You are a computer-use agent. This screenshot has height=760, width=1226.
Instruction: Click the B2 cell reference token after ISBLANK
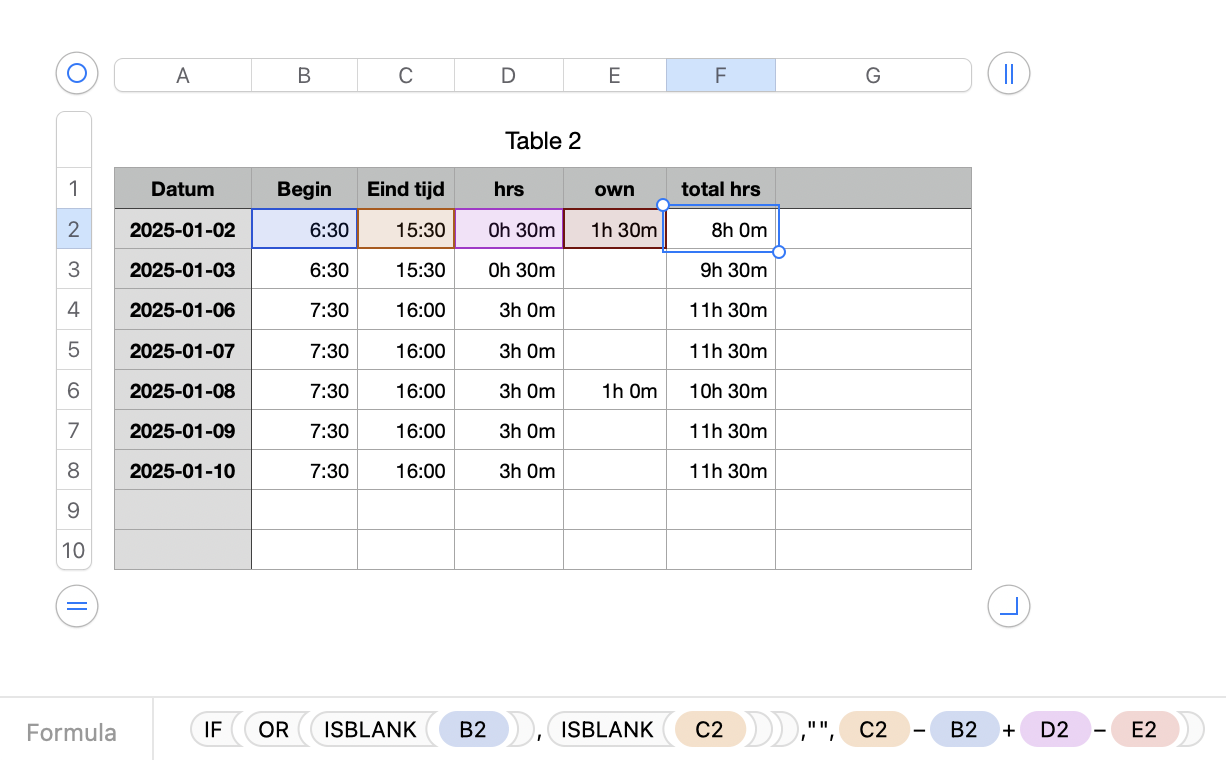[x=473, y=730]
